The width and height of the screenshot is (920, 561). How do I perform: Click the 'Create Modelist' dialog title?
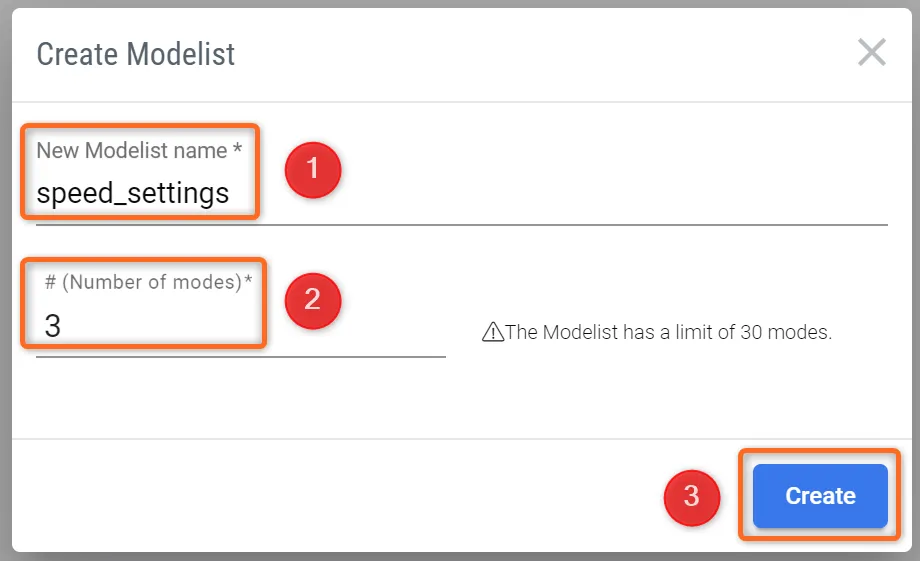[136, 54]
